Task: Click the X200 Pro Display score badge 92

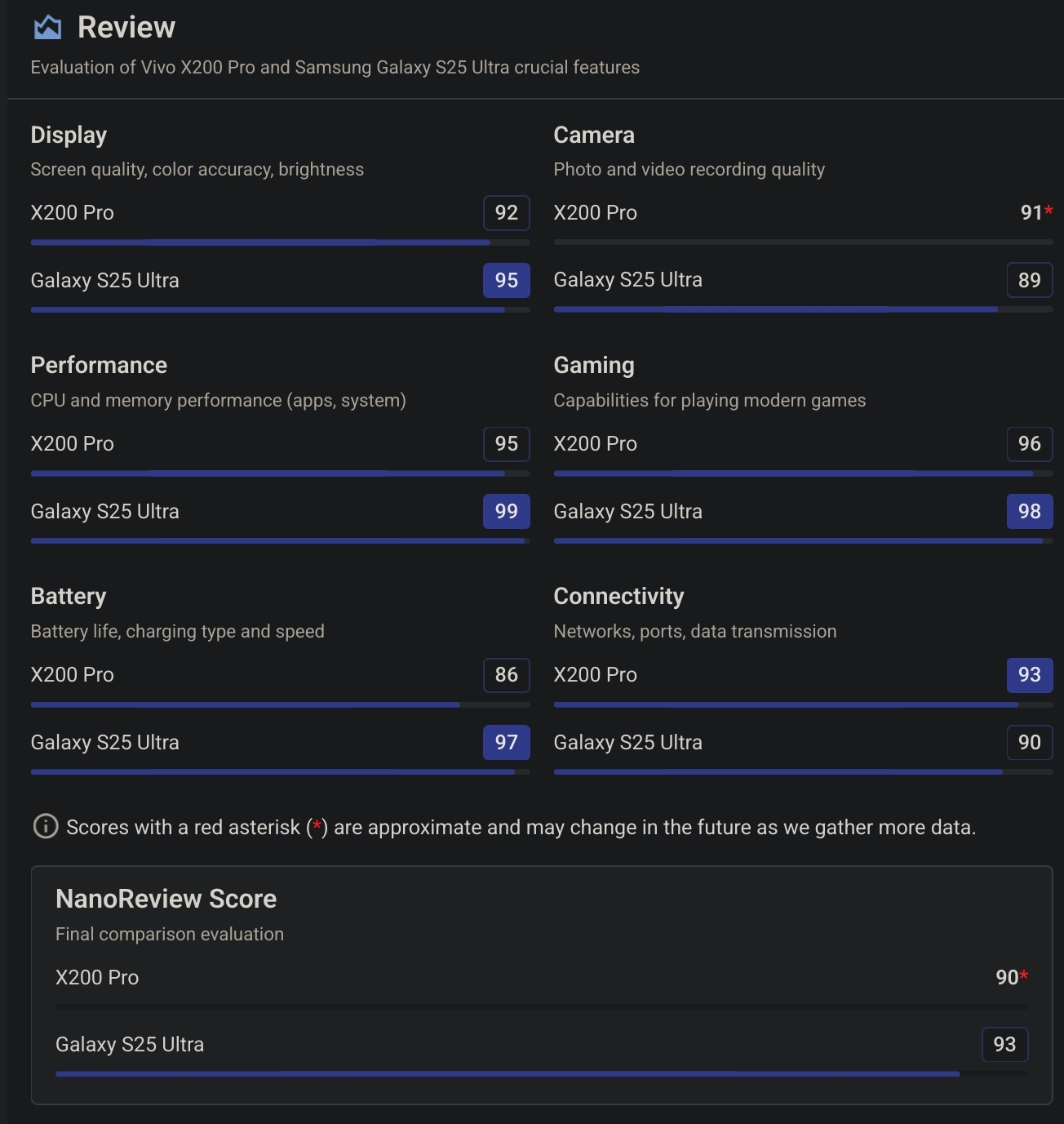Action: (506, 213)
